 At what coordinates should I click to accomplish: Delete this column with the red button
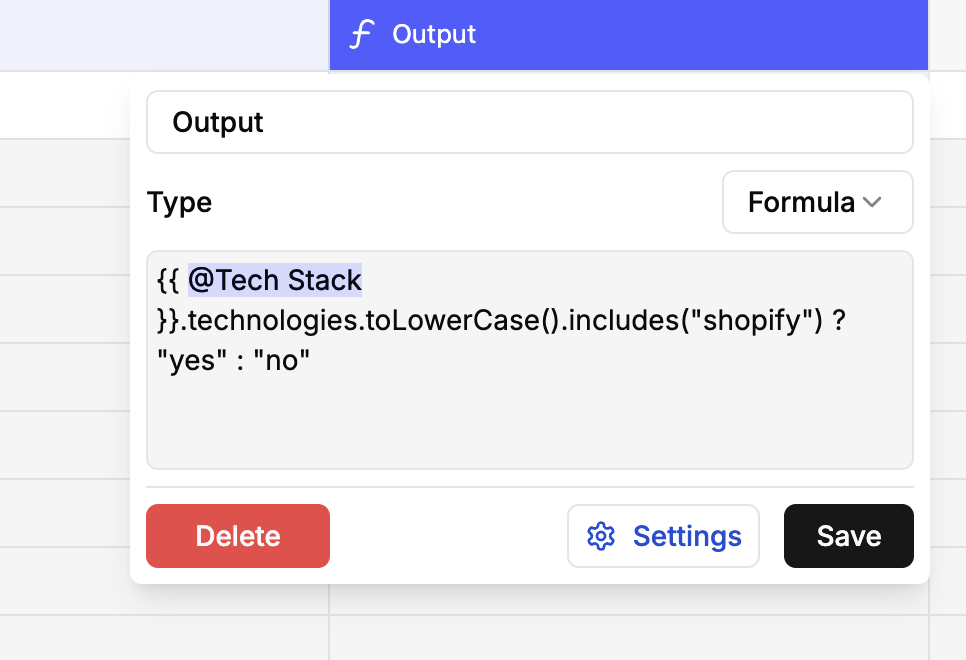click(238, 536)
